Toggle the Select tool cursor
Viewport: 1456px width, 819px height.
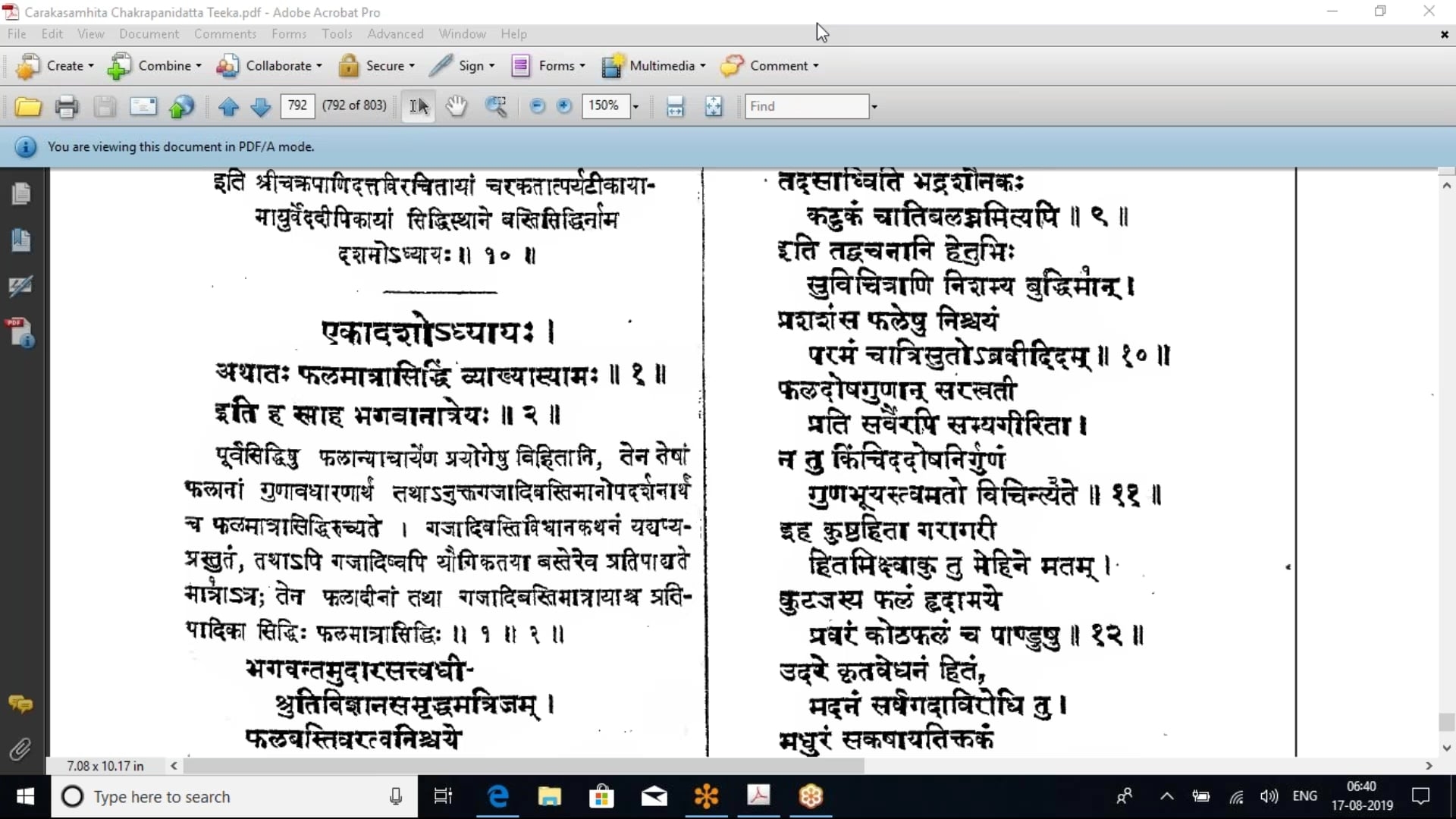[x=419, y=106]
